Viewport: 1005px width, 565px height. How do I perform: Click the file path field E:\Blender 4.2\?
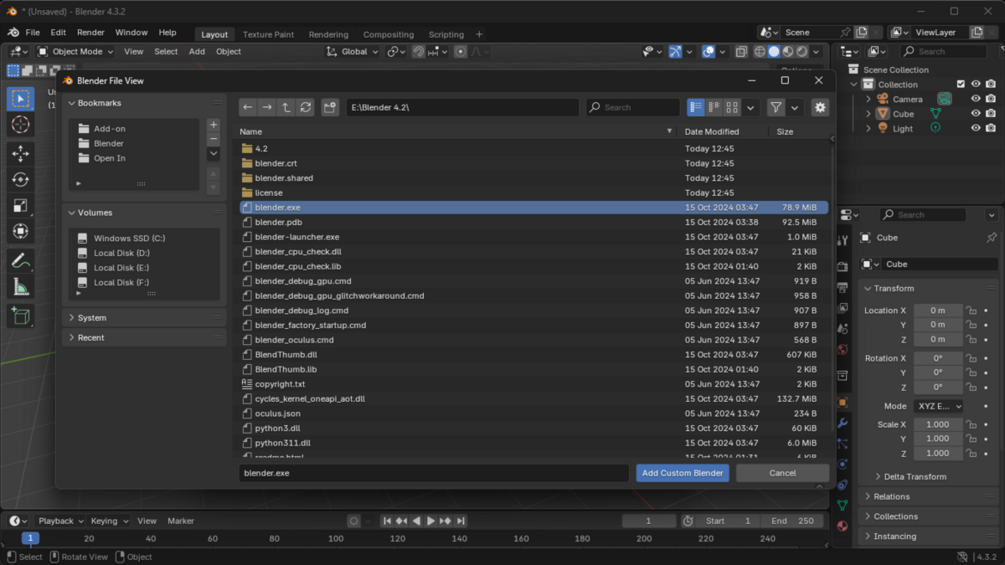[462, 108]
